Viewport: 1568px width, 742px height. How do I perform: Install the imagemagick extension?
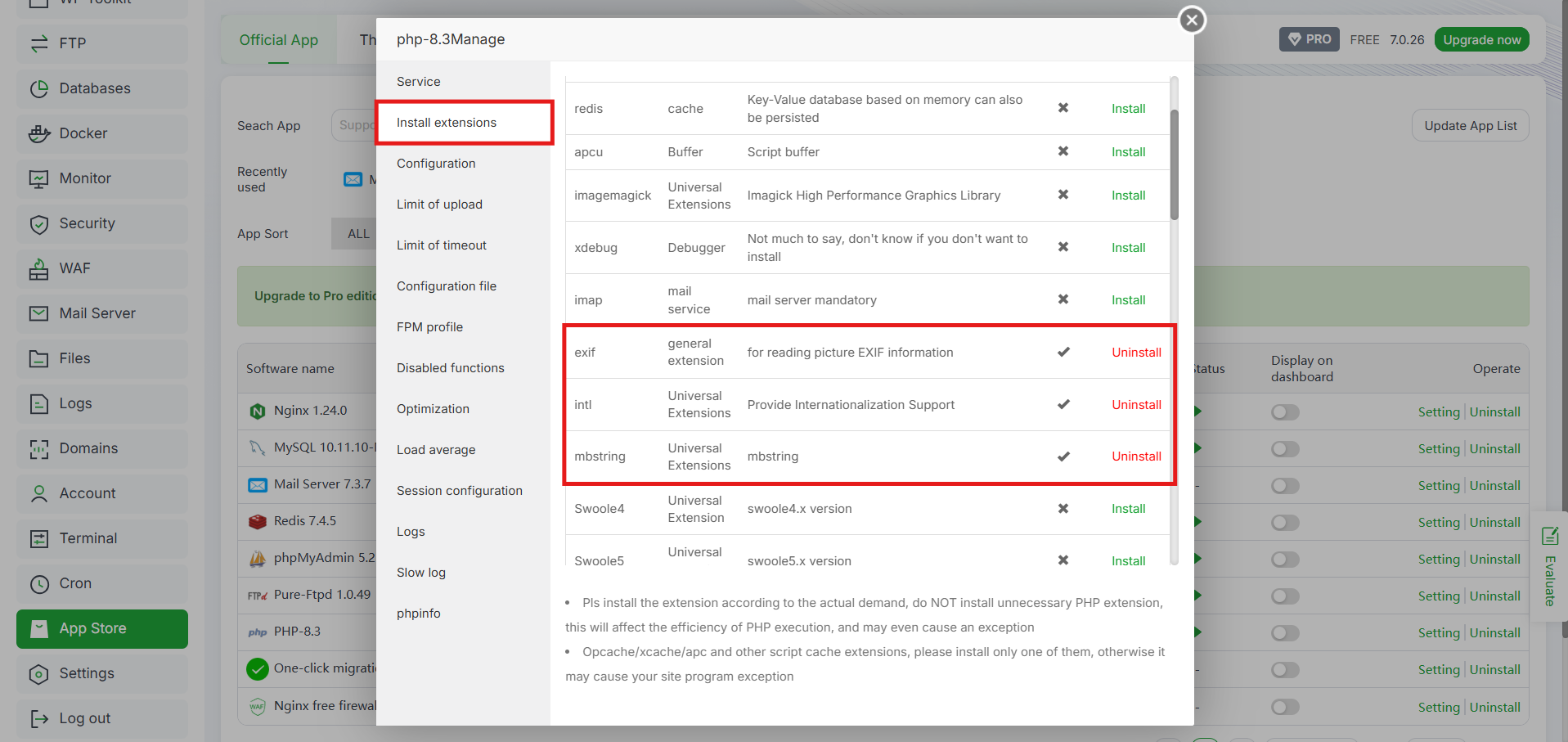(x=1128, y=196)
